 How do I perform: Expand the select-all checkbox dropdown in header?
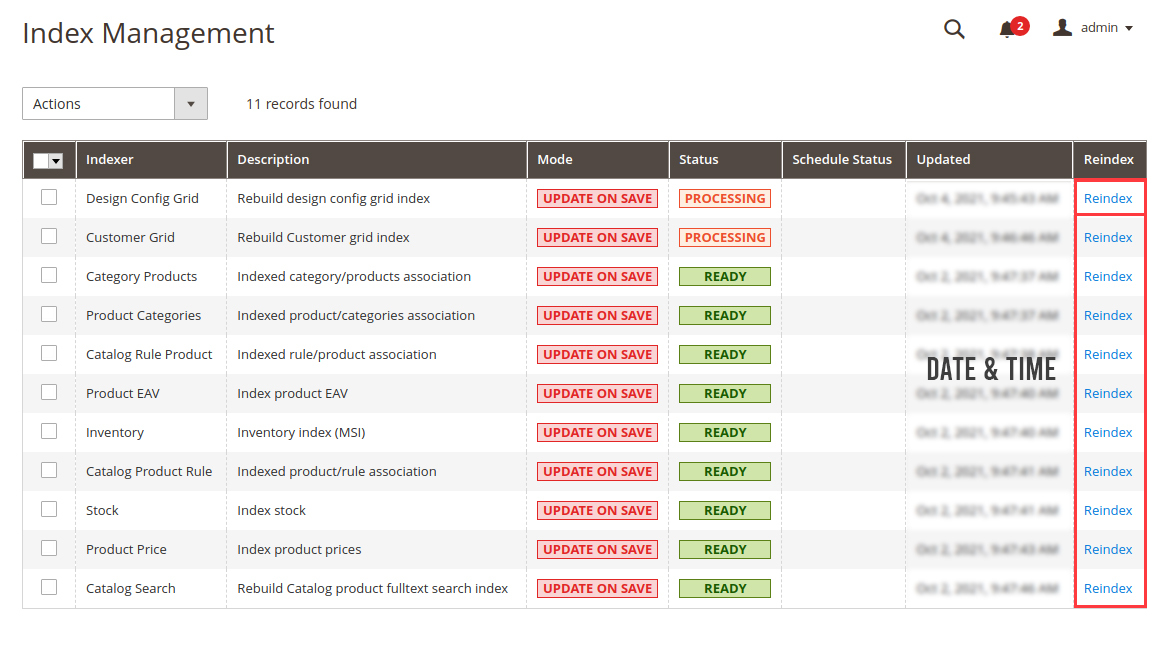click(x=57, y=161)
